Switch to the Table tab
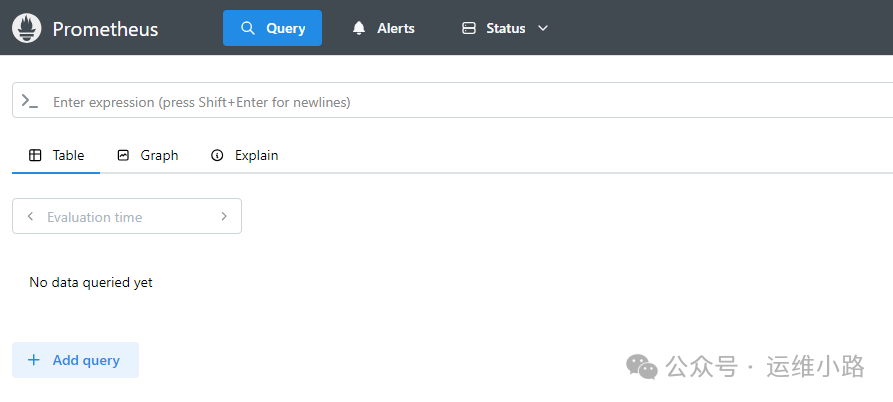Image resolution: width=893 pixels, height=402 pixels. click(x=56, y=155)
